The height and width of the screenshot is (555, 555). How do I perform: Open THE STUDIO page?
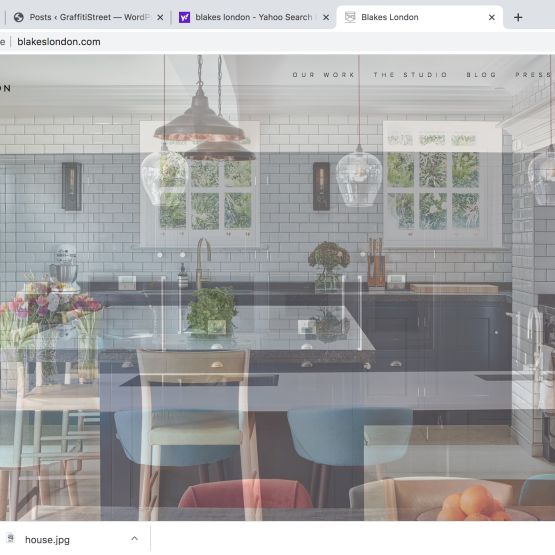point(411,75)
